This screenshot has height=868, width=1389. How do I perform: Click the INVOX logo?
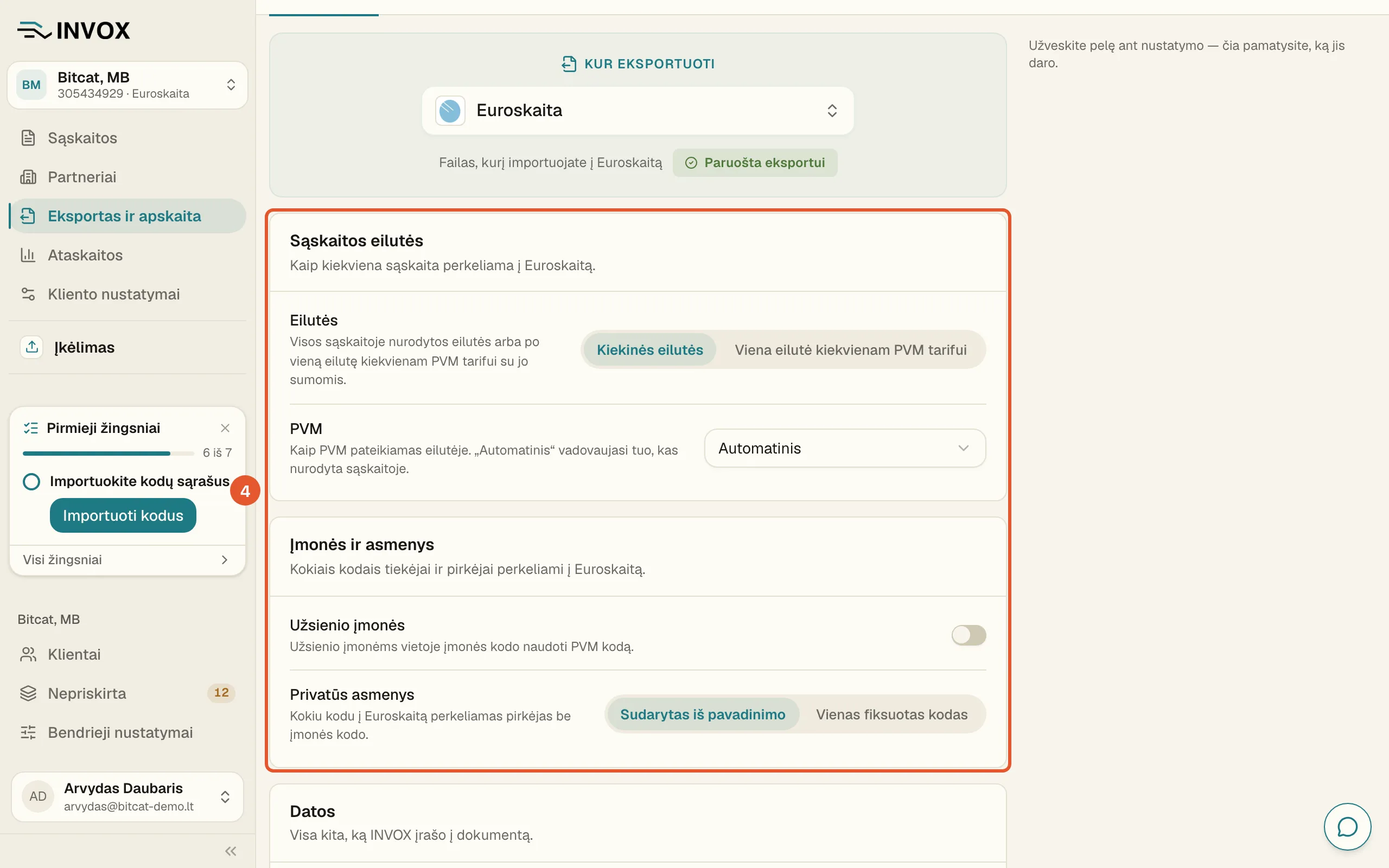[x=73, y=30]
